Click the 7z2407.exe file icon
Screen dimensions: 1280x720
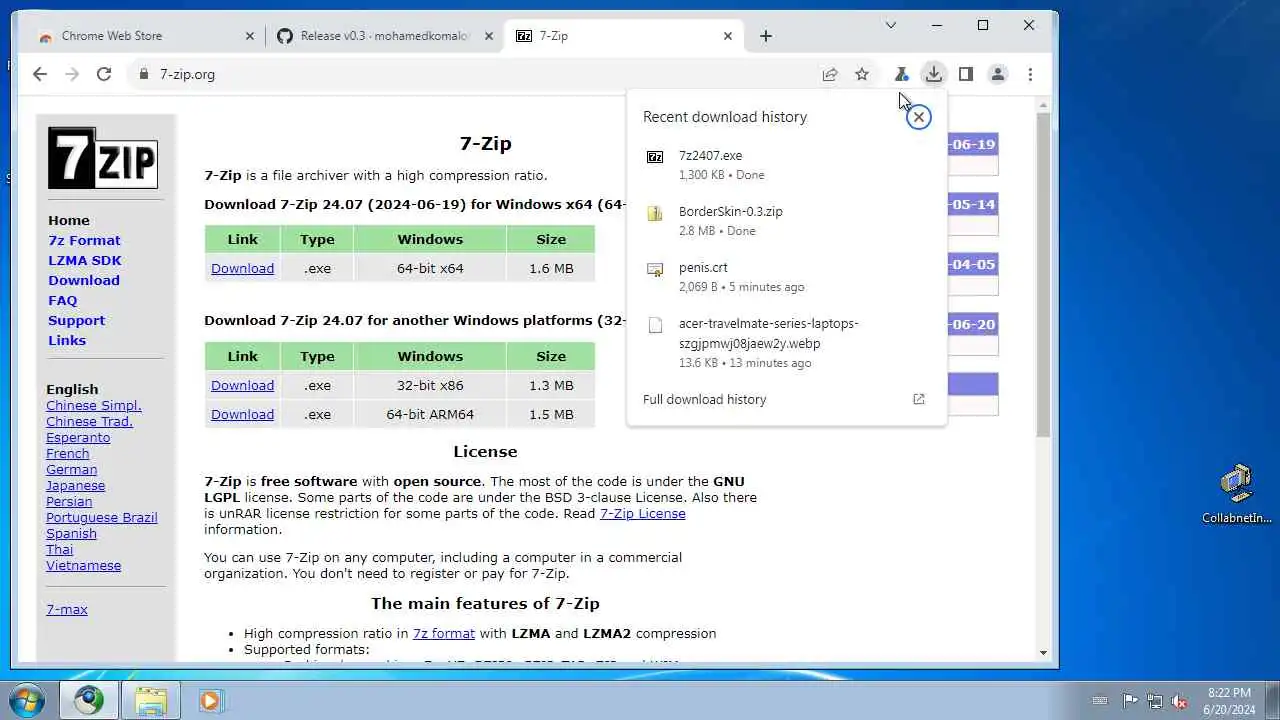coord(655,157)
